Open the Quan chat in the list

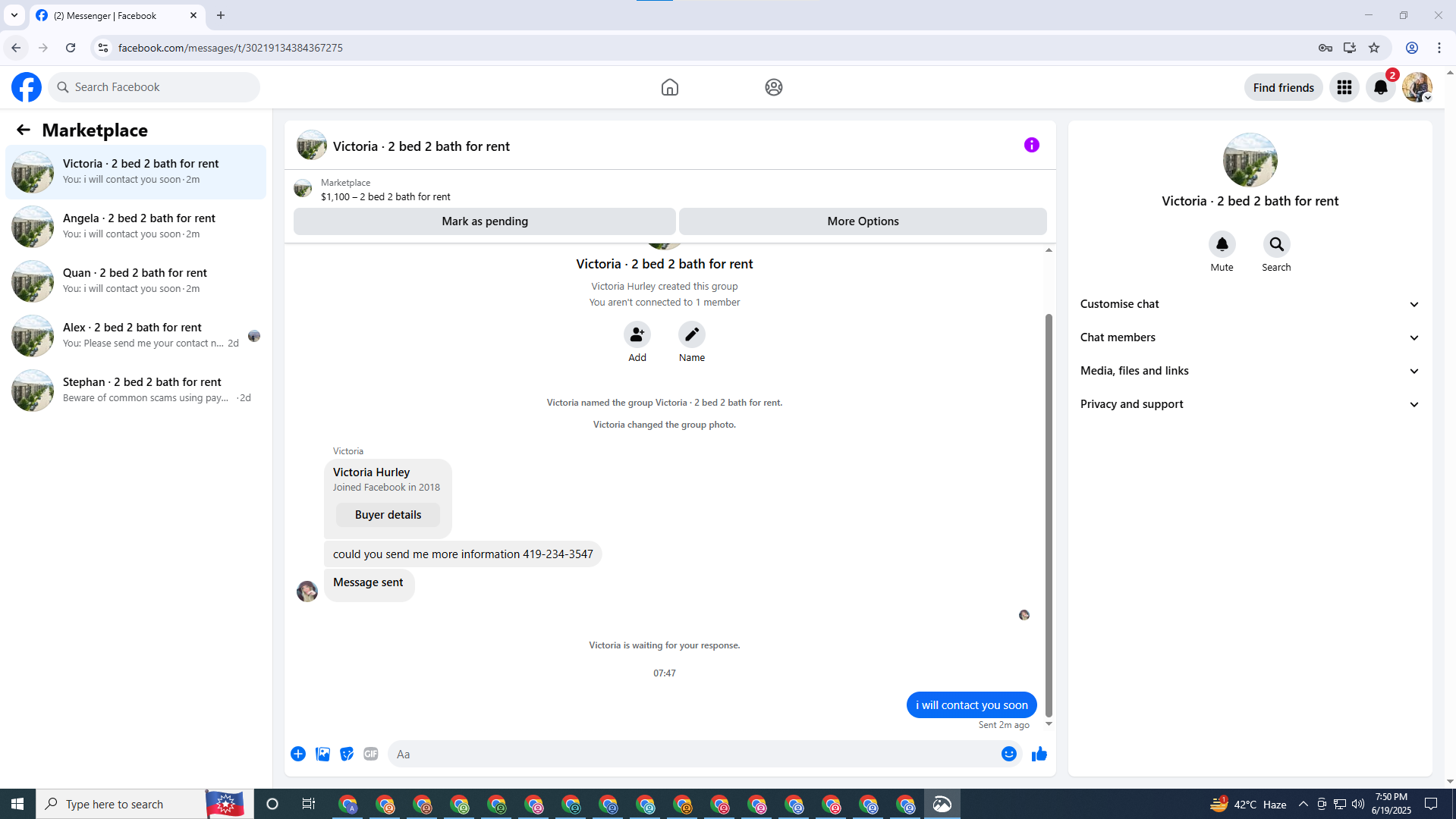(136, 281)
